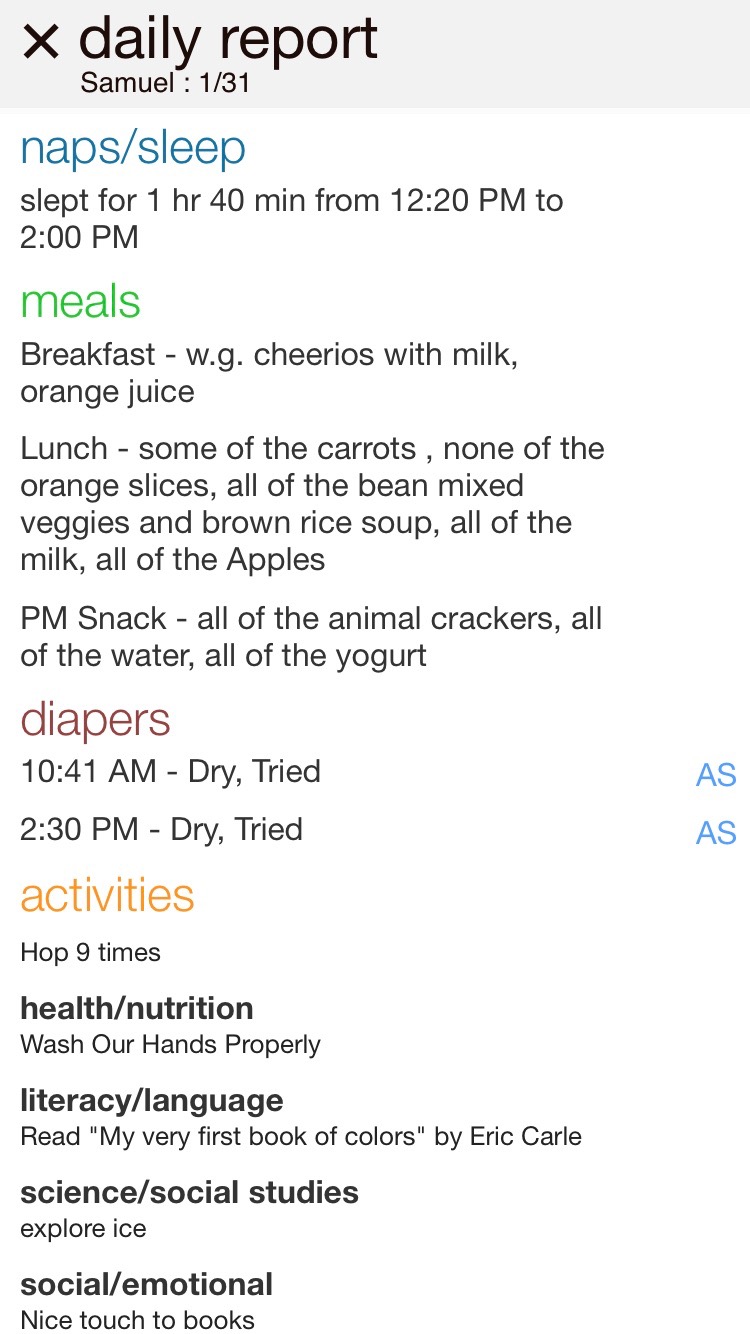The width and height of the screenshot is (750, 1334).
Task: Close the daily report screen
Action: point(41,42)
